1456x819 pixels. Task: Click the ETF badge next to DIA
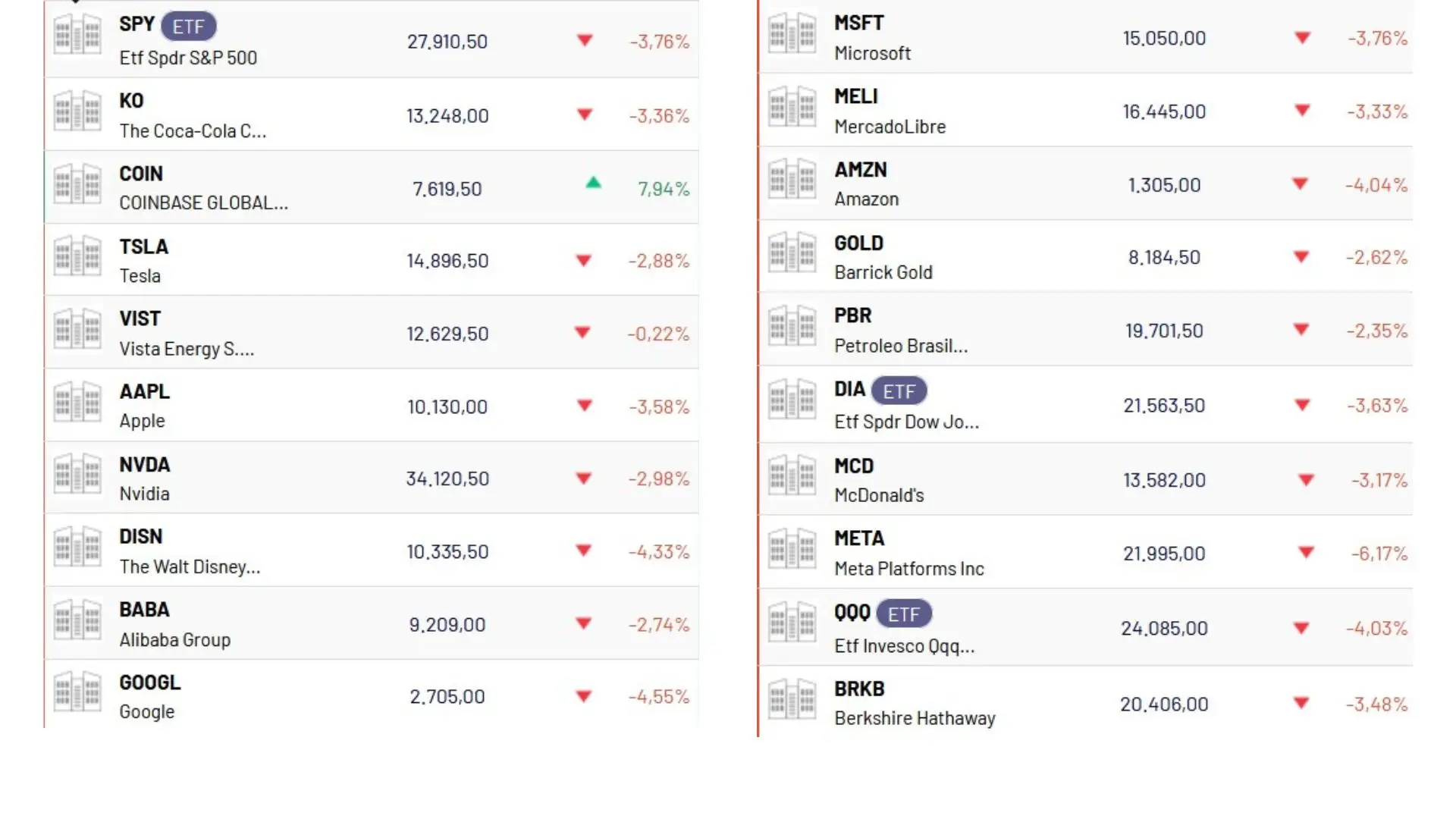[899, 391]
